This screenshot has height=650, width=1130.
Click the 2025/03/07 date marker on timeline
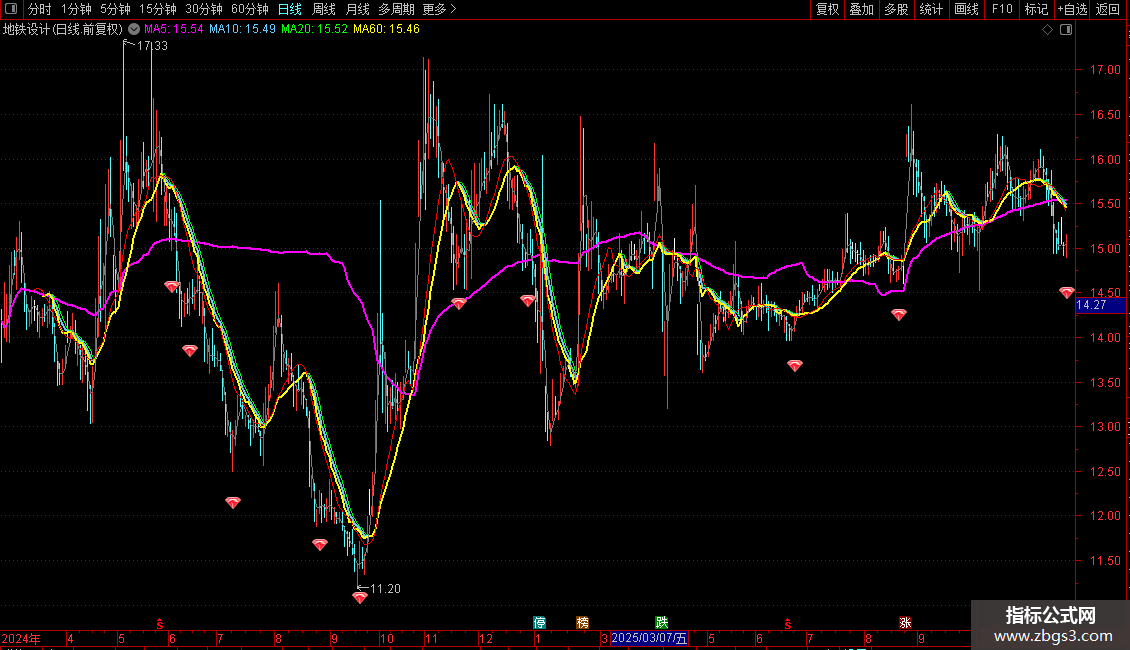click(649, 638)
